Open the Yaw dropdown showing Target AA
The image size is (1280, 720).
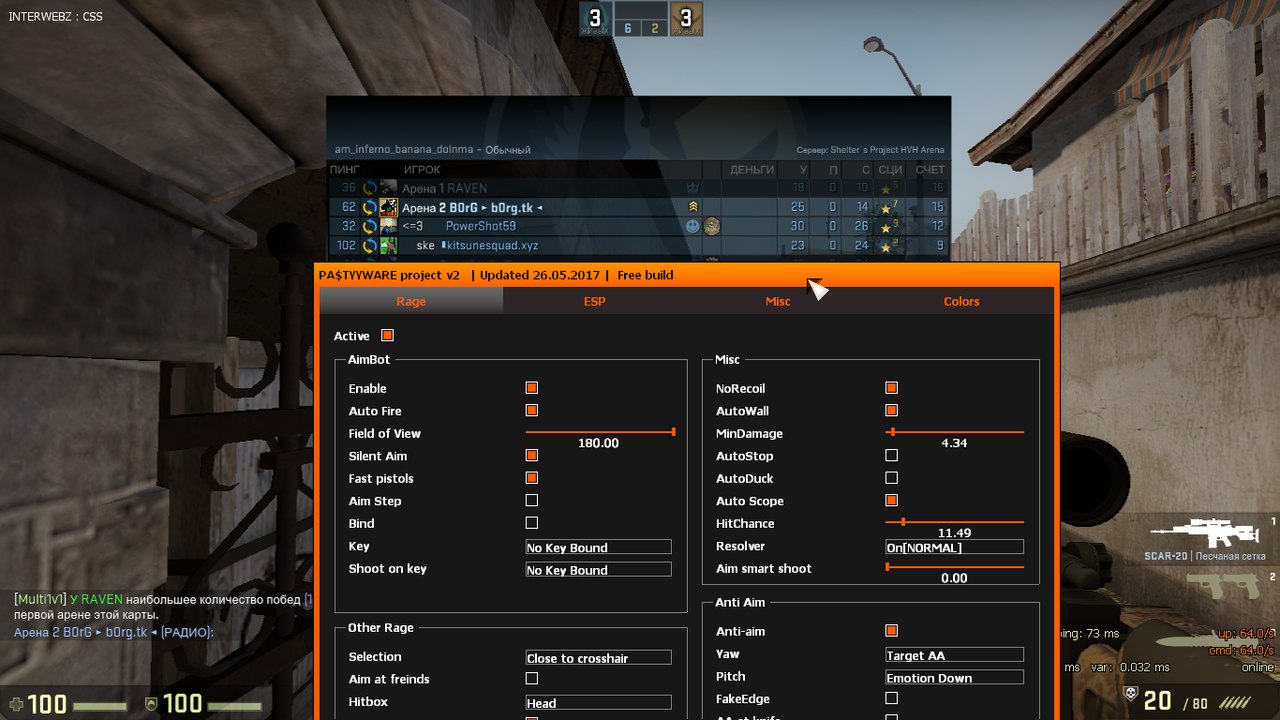tap(953, 654)
